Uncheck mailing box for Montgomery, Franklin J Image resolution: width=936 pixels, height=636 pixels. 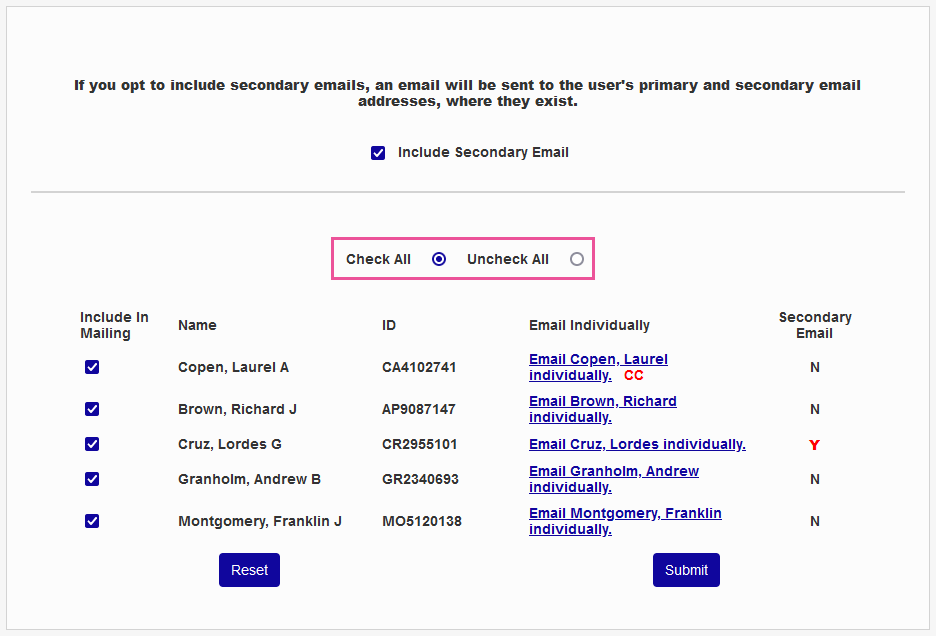pos(92,521)
